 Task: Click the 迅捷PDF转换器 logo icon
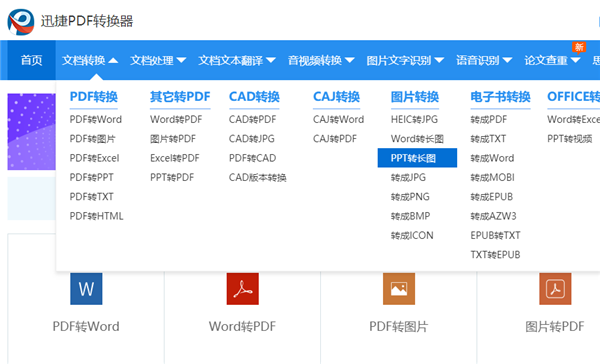click(x=21, y=22)
